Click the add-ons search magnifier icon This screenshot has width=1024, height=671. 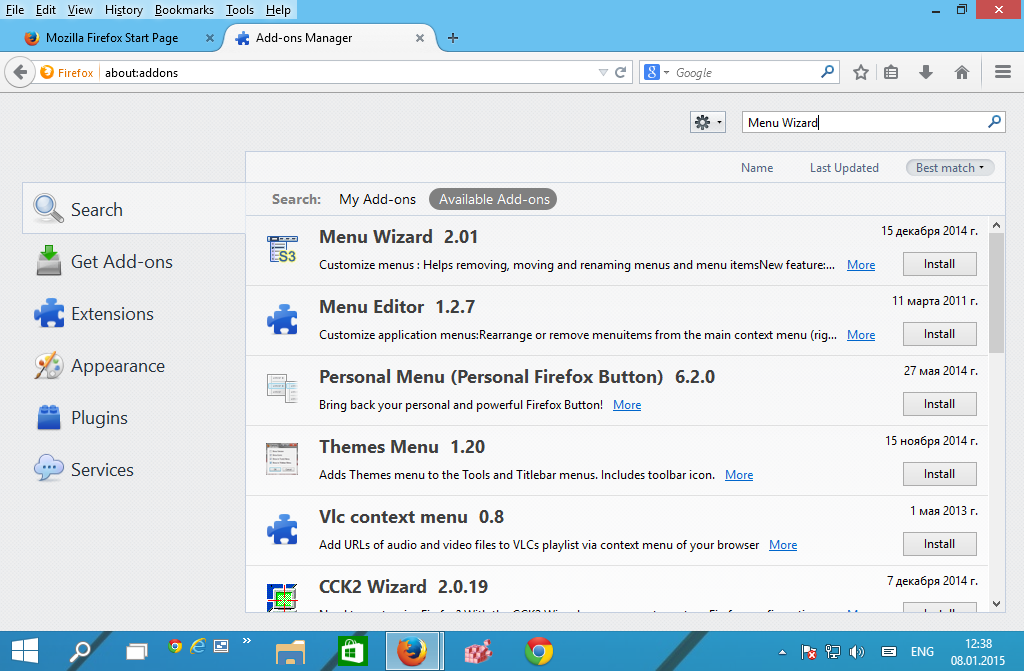(994, 122)
